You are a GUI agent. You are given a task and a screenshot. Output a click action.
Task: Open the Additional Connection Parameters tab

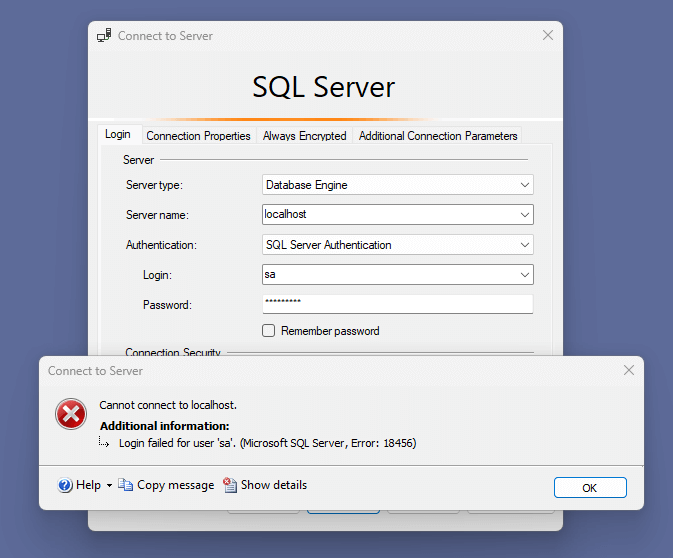438,136
